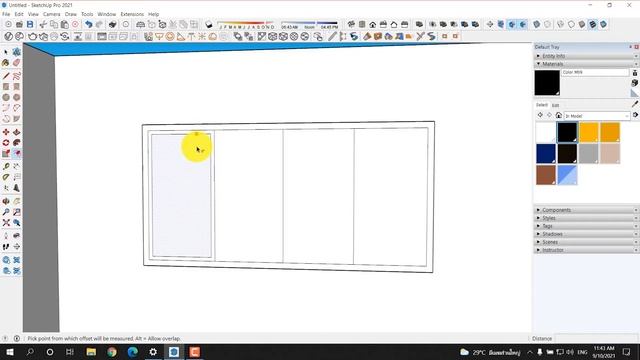Image resolution: width=640 pixels, height=360 pixels.
Task: Toggle Display Section Planes
Action: coord(501,24)
